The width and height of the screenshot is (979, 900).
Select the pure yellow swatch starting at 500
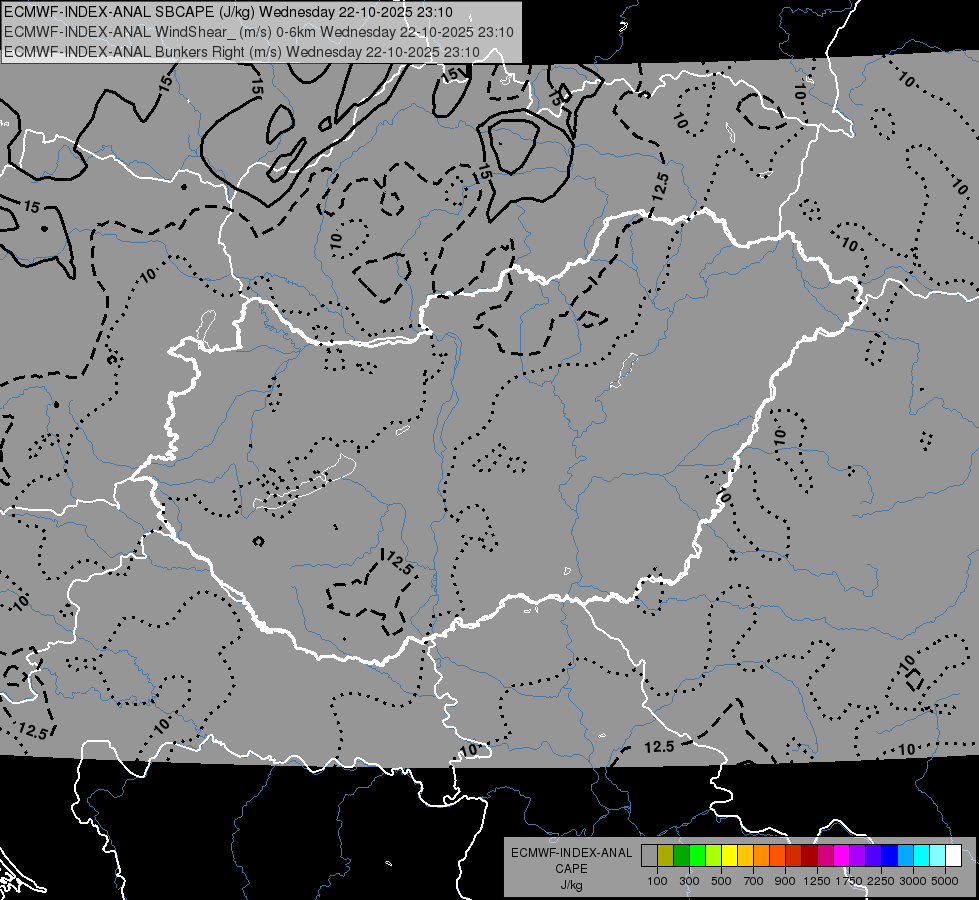coord(729,856)
